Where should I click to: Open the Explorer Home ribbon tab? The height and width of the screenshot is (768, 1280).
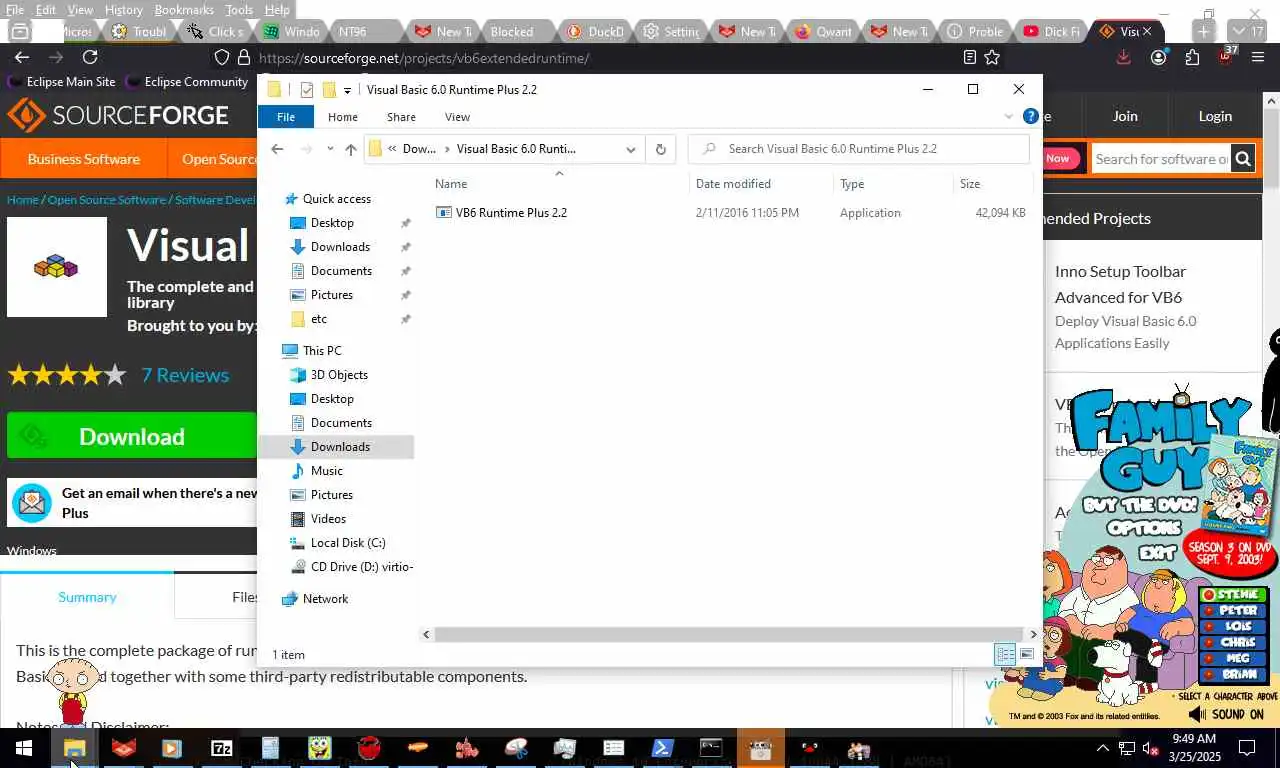(343, 117)
